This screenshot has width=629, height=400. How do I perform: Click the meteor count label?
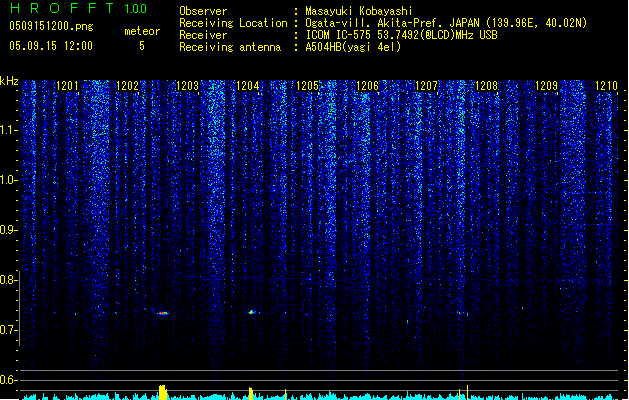point(142,31)
